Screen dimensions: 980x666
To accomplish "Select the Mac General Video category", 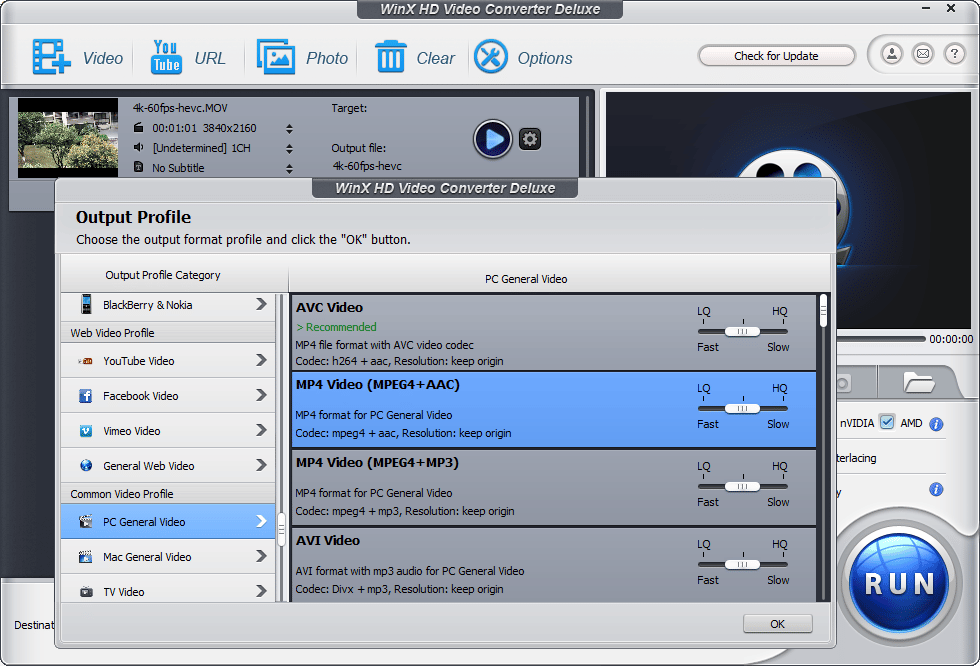I will pyautogui.click(x=168, y=557).
